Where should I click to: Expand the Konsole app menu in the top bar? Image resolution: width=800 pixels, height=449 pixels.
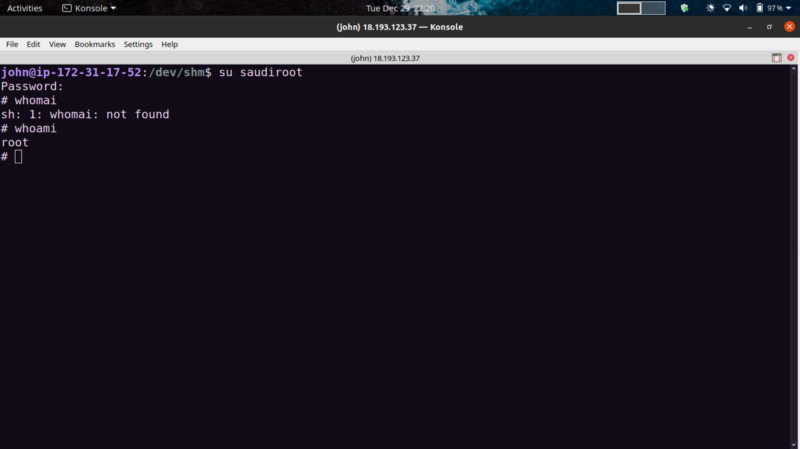[x=89, y=8]
